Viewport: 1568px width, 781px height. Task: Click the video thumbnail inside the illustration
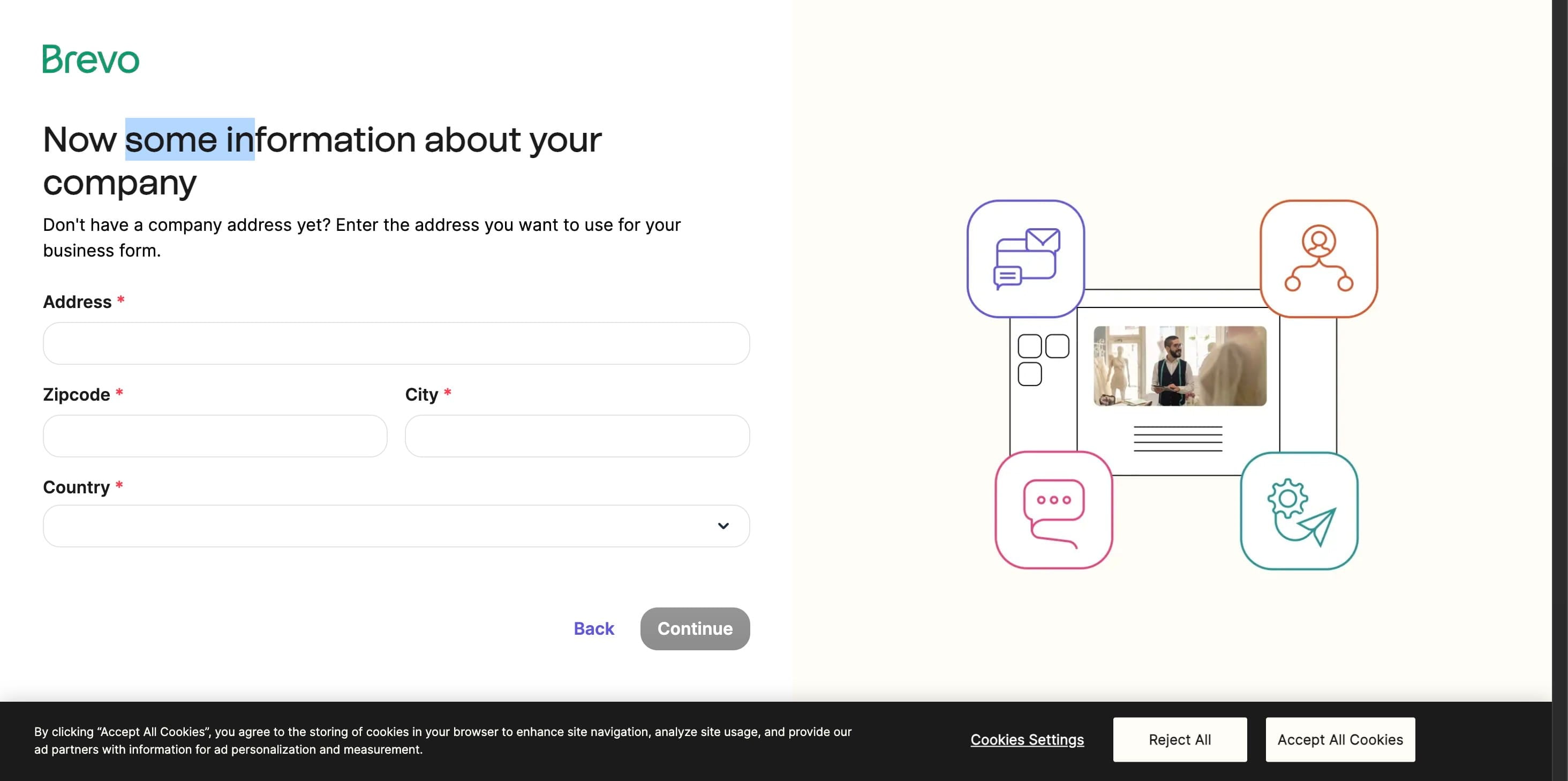1179,366
